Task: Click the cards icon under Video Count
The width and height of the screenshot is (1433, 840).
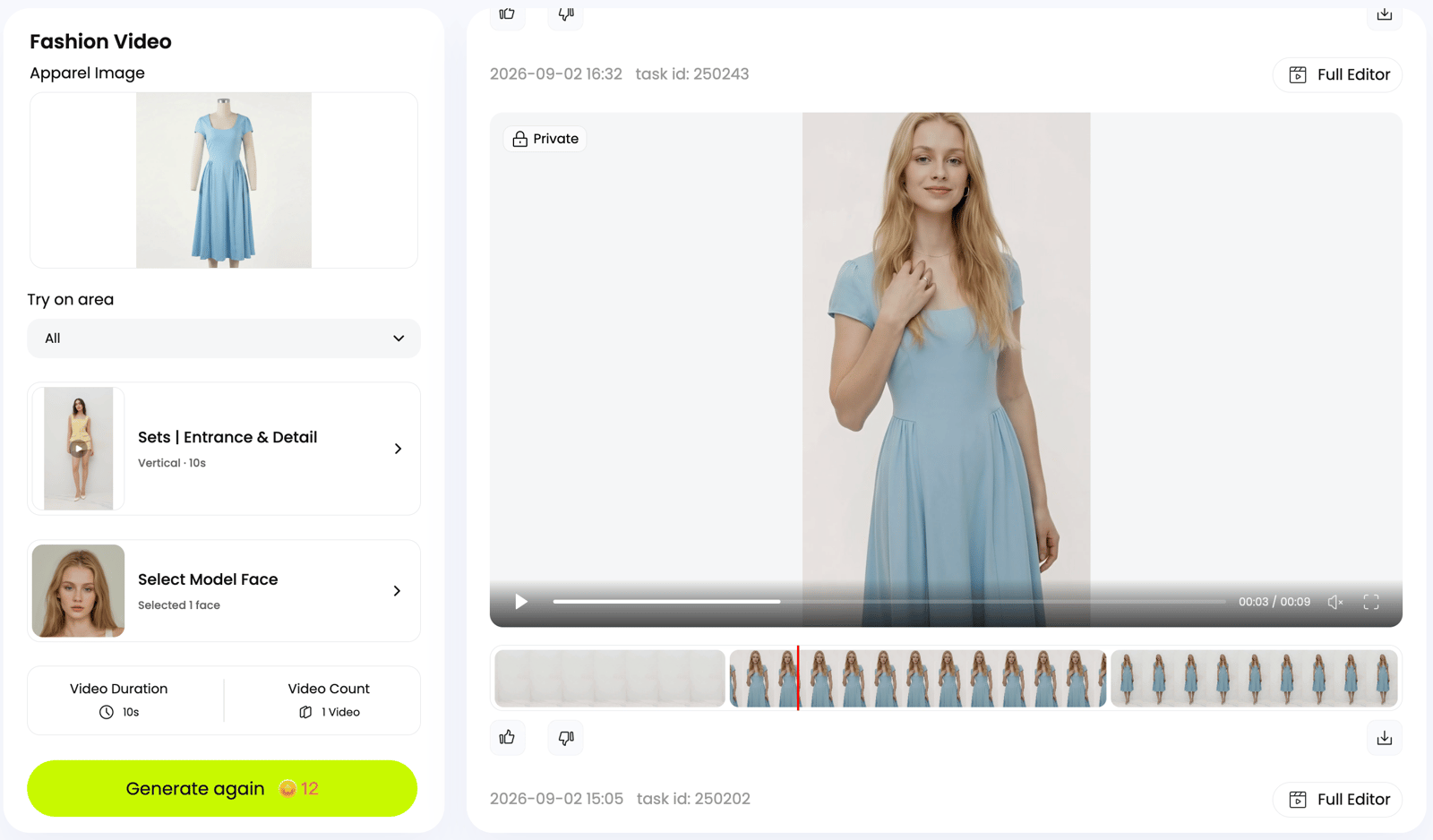Action: click(305, 712)
